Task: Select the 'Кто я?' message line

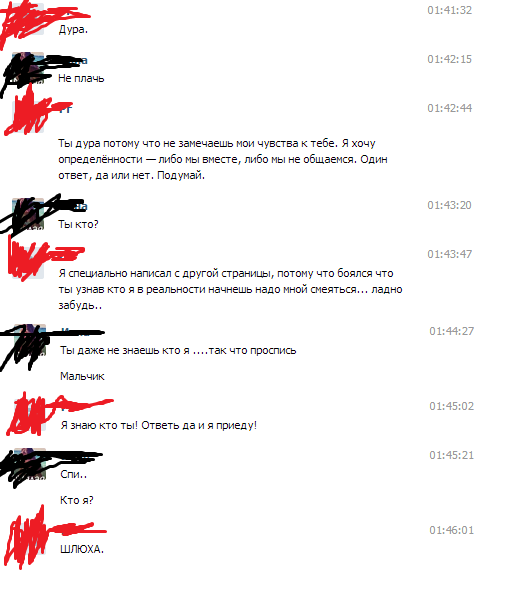Action: pyautogui.click(x=77, y=501)
